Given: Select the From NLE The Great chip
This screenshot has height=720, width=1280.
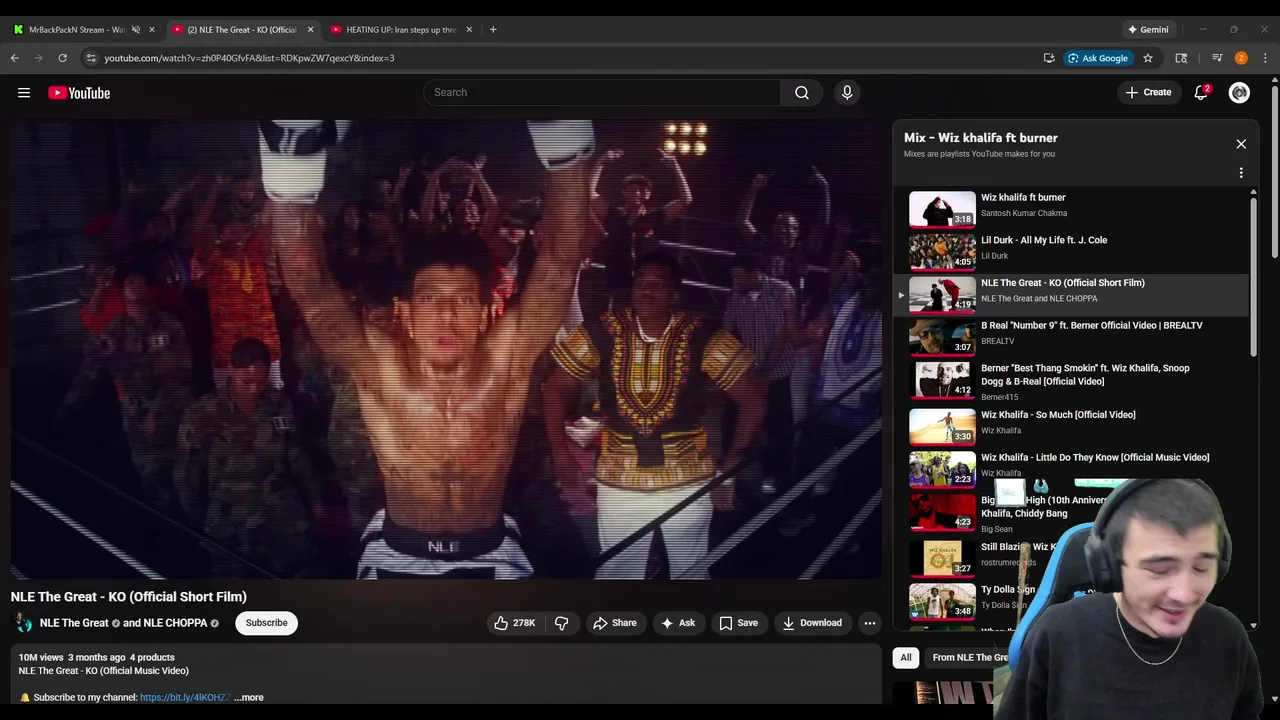Looking at the screenshot, I should (970, 657).
